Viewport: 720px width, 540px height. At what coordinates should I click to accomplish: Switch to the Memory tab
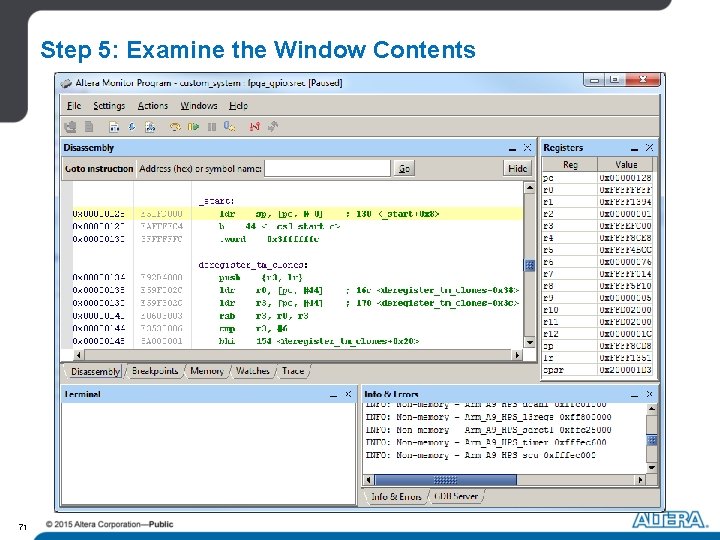(207, 371)
